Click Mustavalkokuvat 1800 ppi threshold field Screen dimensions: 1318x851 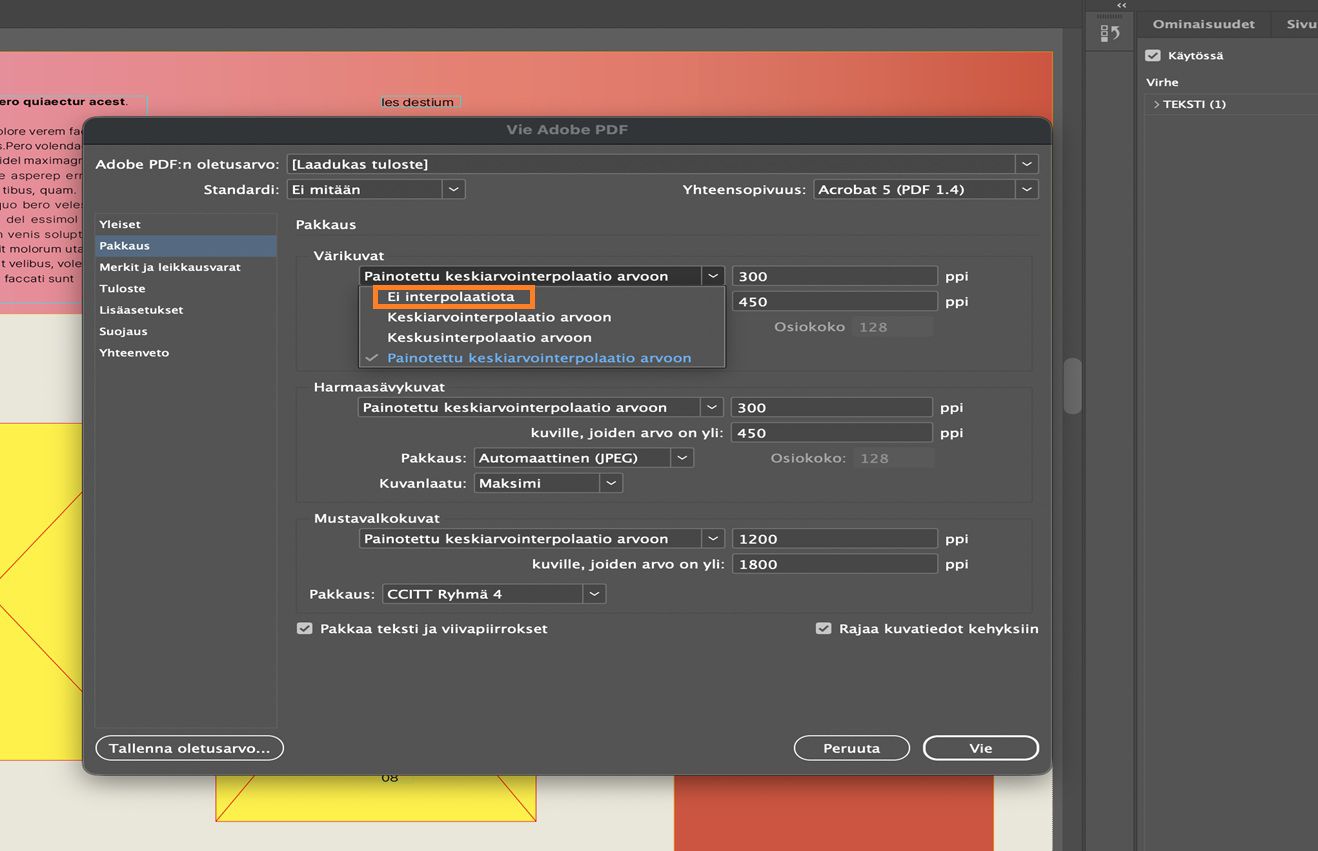[x=835, y=564]
